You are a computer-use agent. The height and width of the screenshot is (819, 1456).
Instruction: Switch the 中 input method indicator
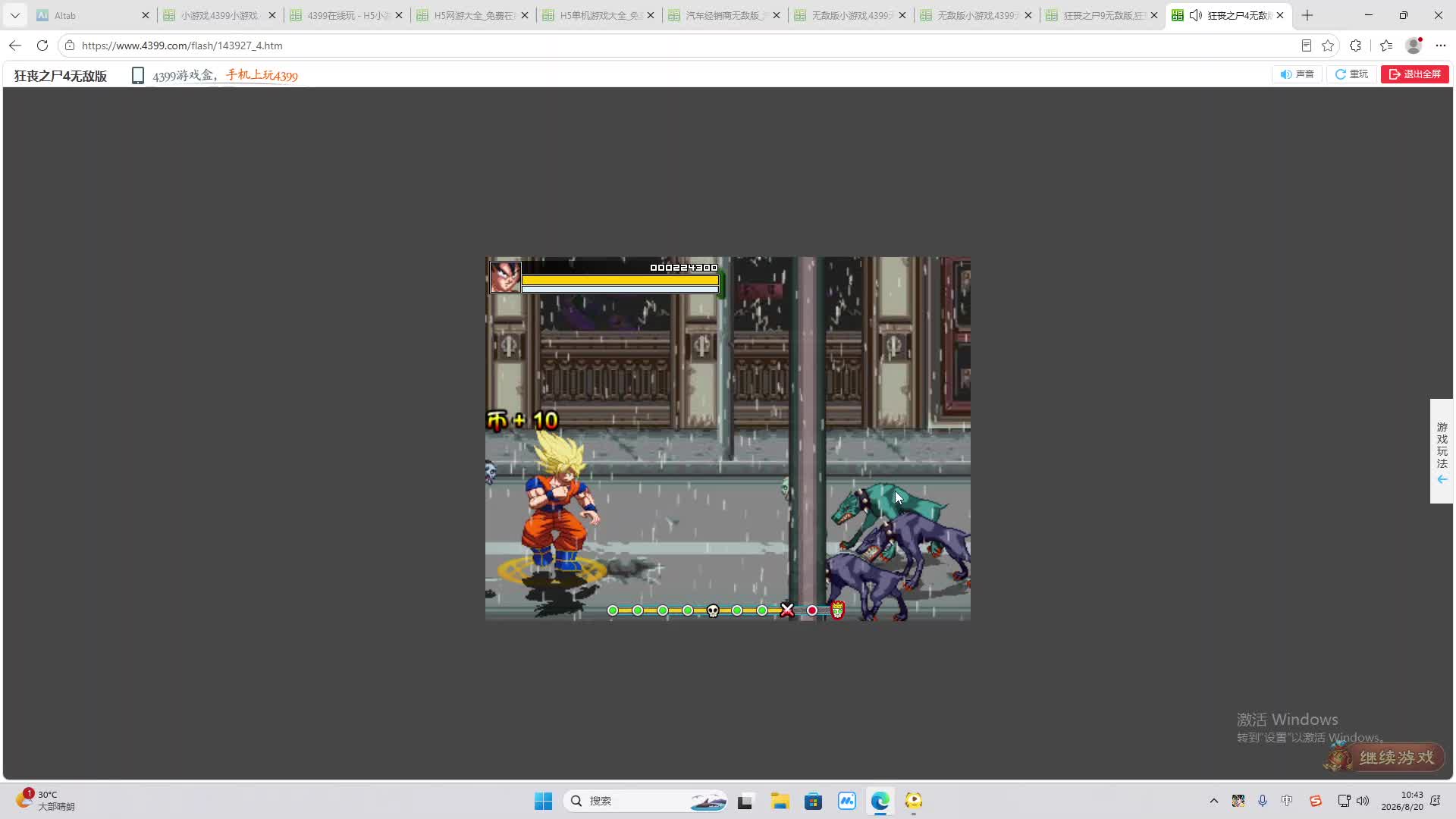tap(1287, 801)
